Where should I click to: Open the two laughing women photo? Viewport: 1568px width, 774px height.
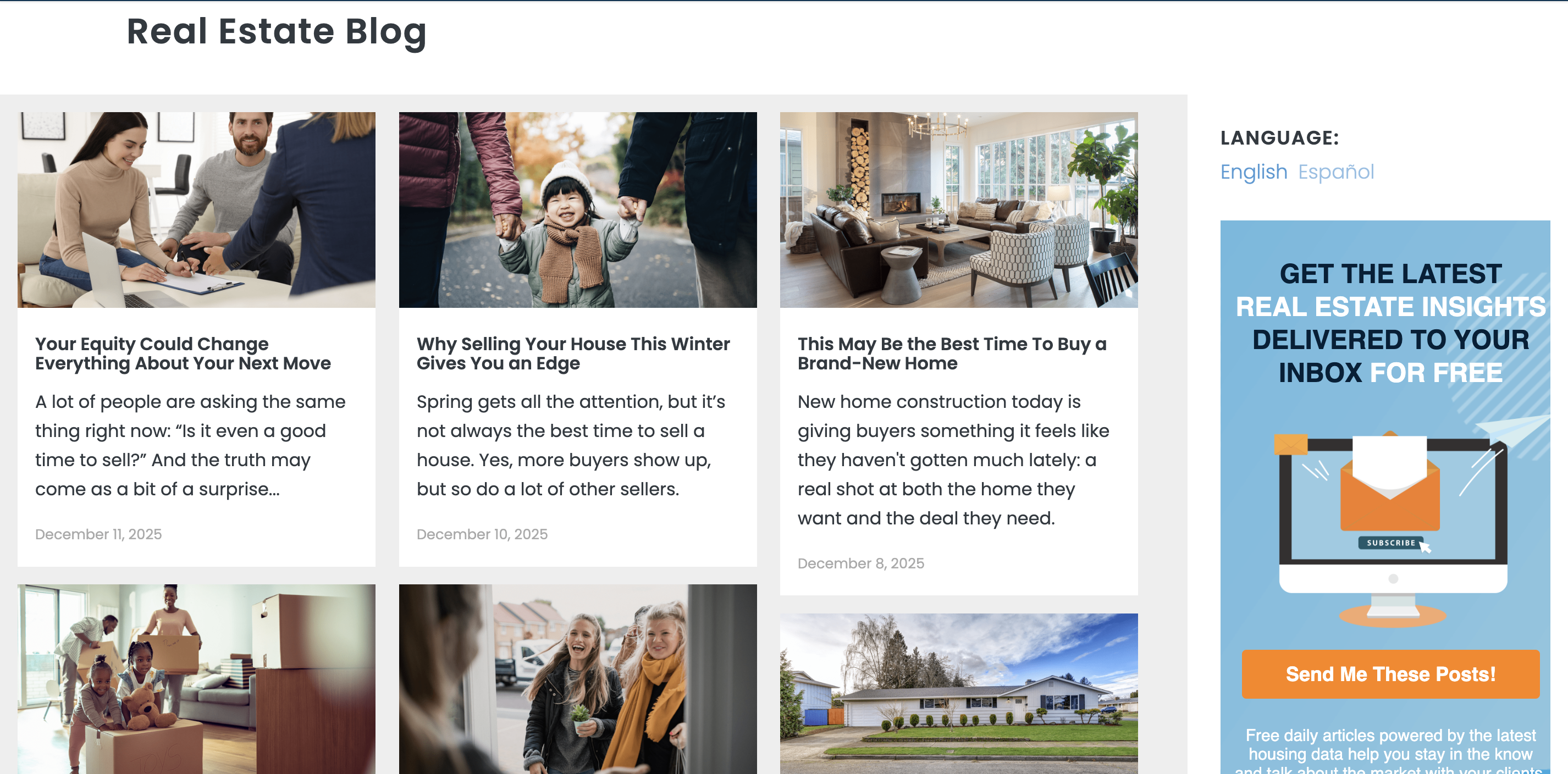578,679
